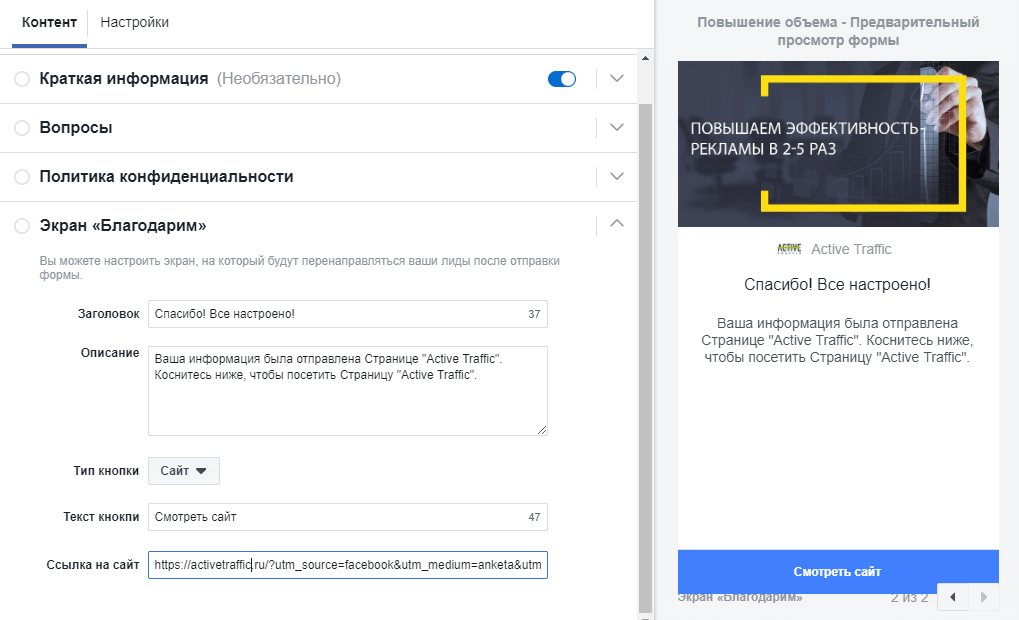Switch to the Настройки tab
The height and width of the screenshot is (620, 1019).
coord(135,22)
